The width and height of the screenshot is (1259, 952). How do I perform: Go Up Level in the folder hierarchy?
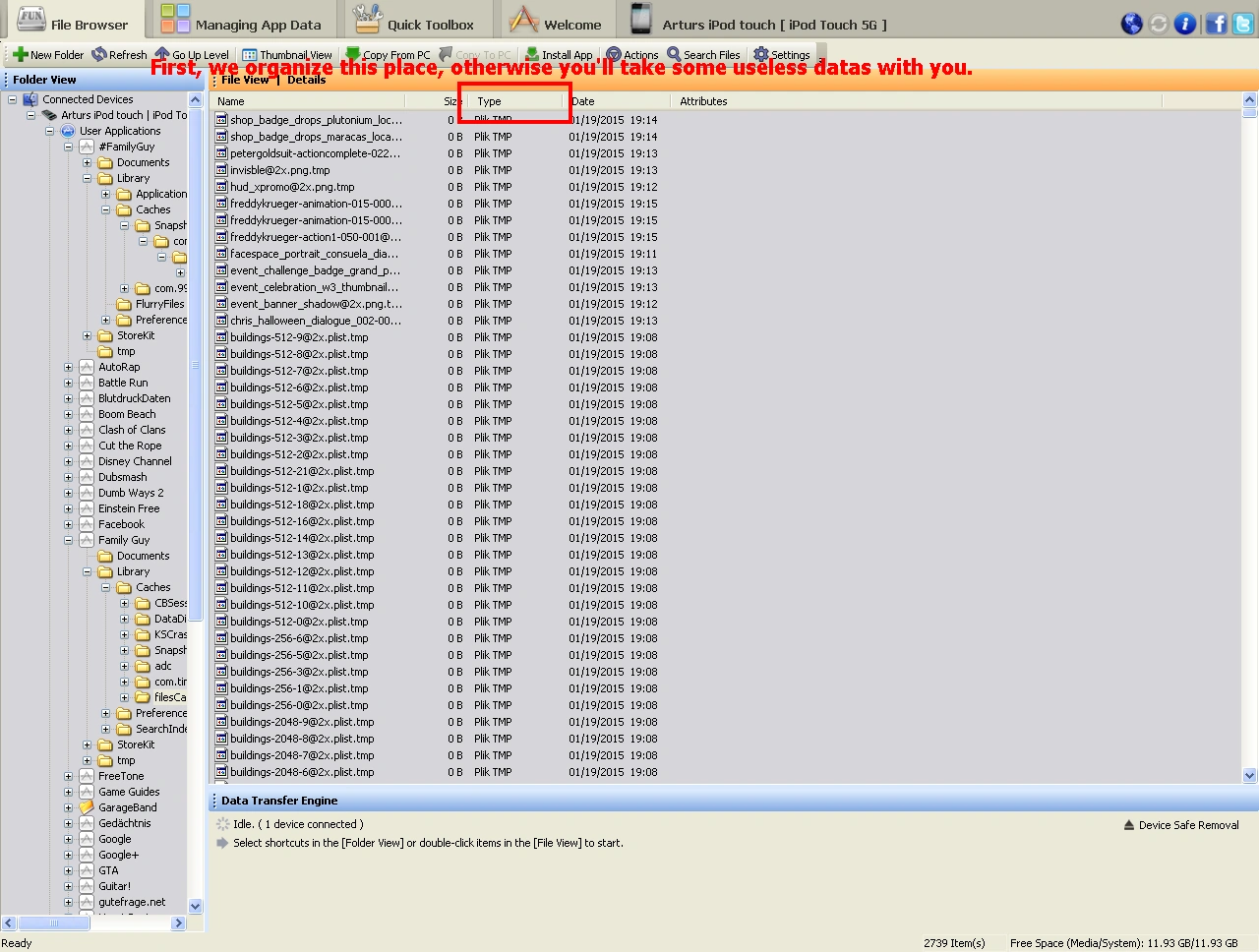[192, 55]
